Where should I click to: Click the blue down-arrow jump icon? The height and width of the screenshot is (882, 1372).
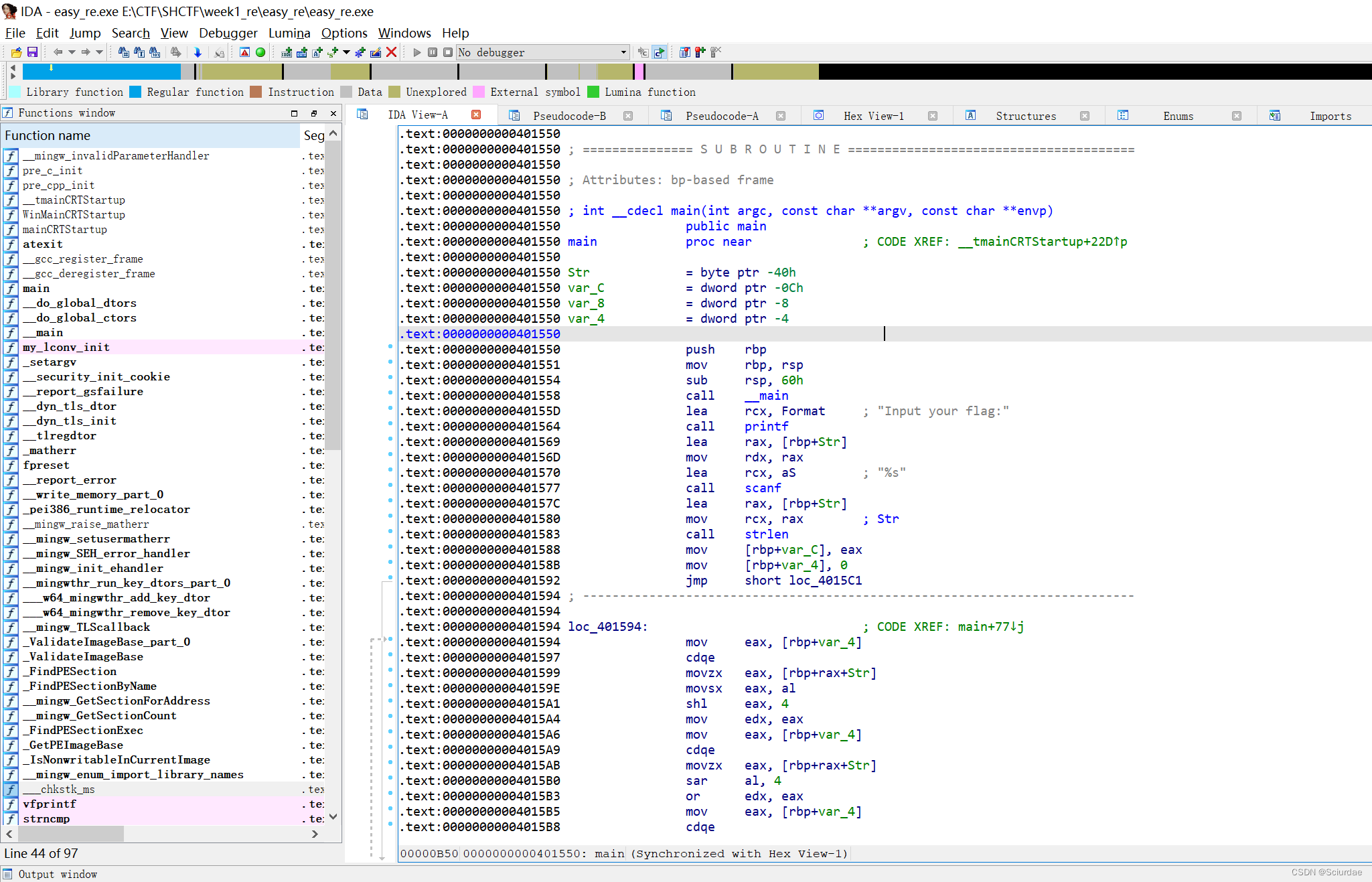[x=198, y=52]
